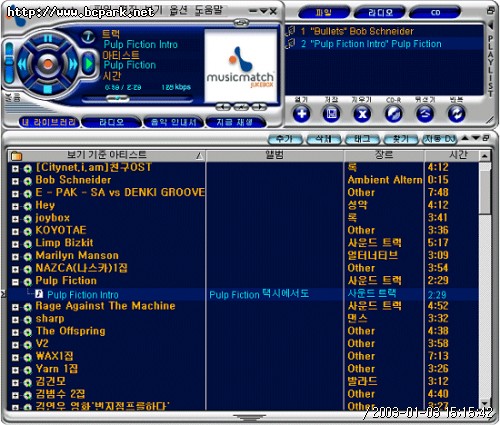Burn the playlist using the CD-R icon

(393, 114)
